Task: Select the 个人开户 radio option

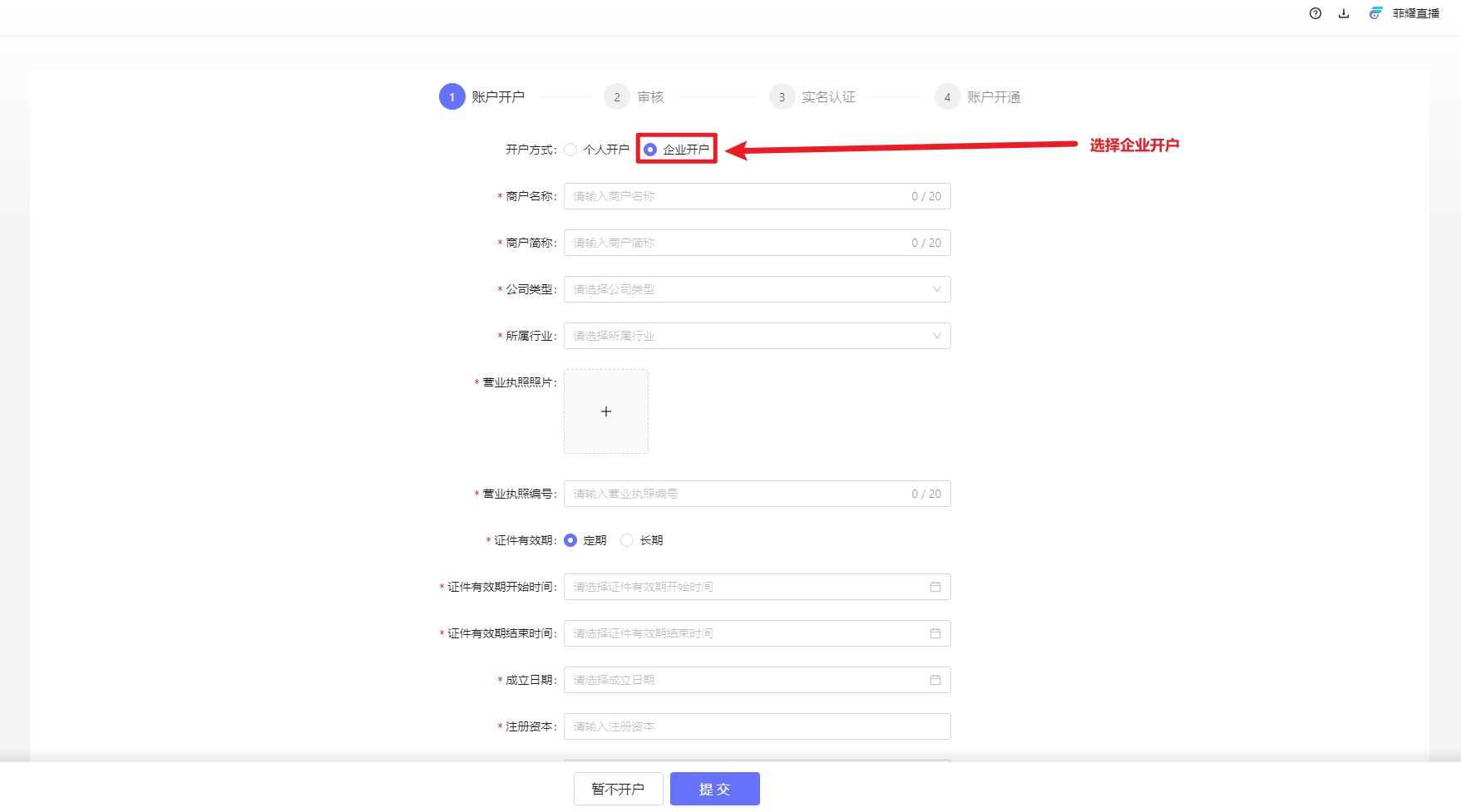Action: (x=570, y=150)
